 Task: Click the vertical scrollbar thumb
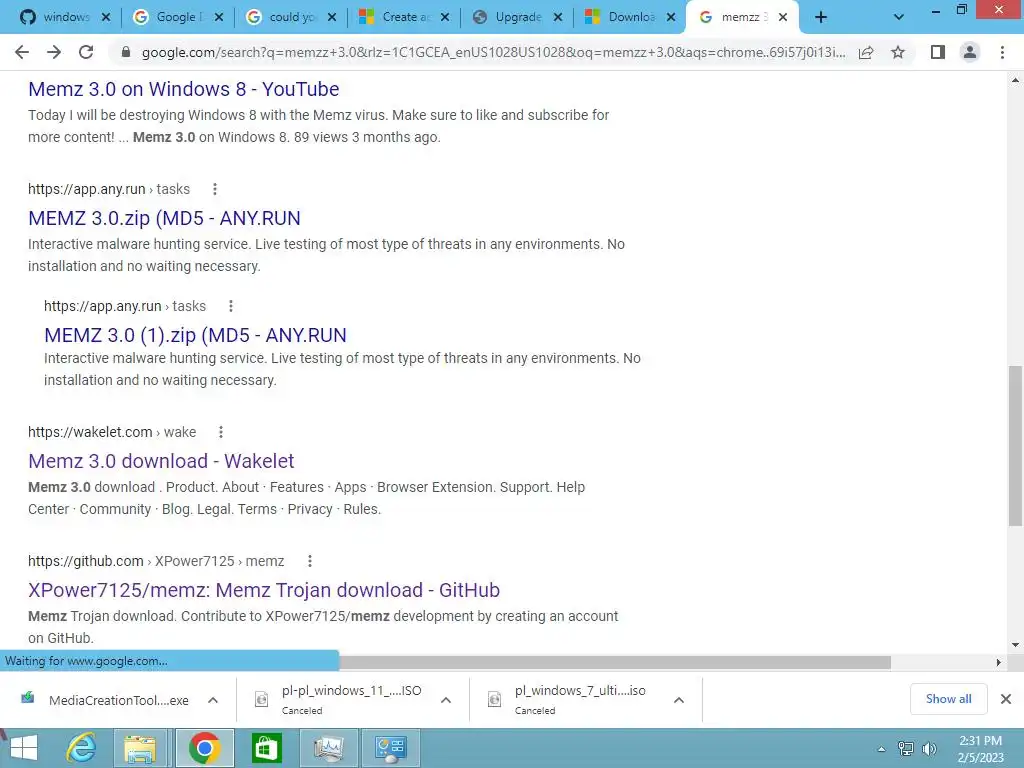tap(1015, 445)
